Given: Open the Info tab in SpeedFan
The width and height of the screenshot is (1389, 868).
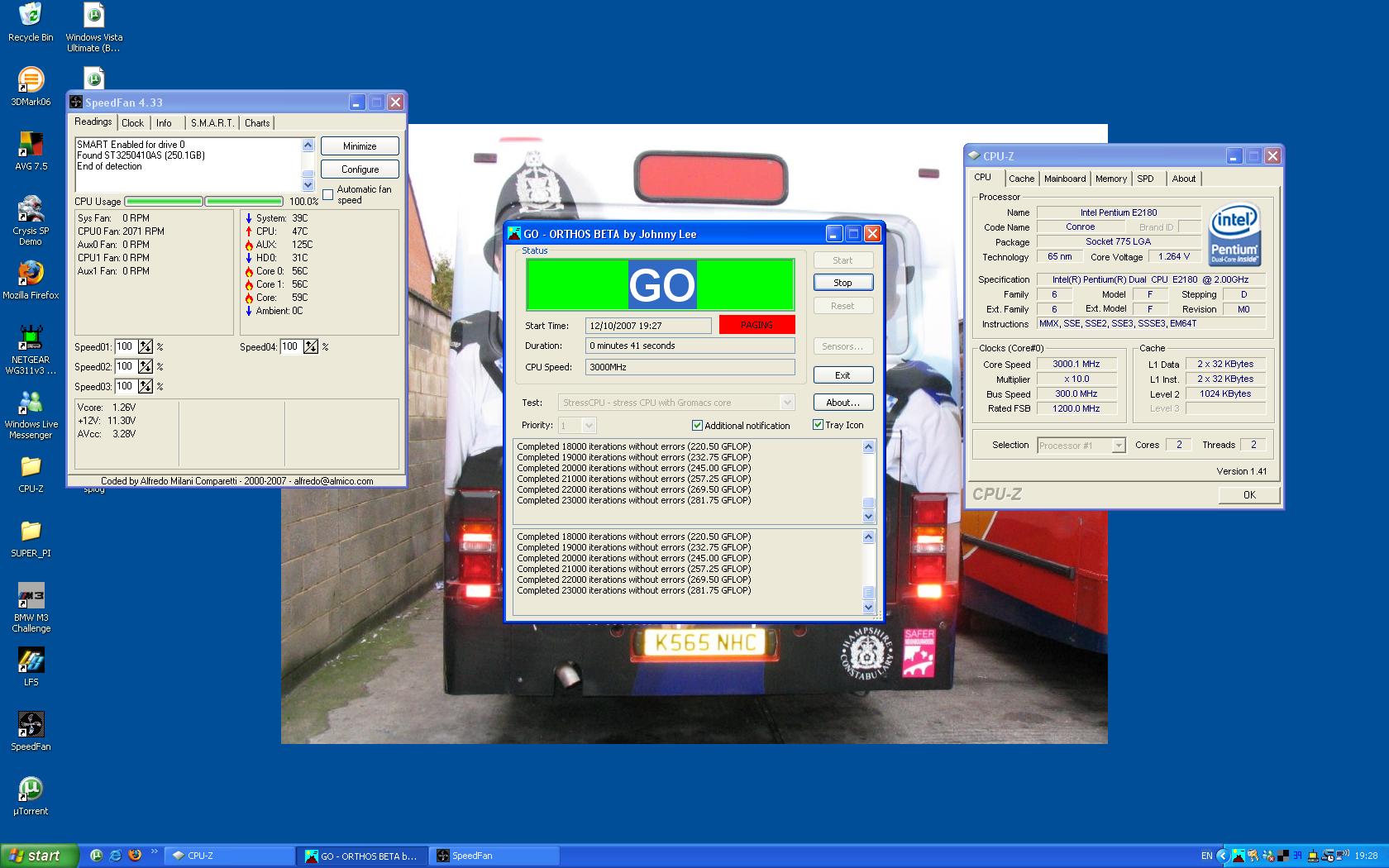Looking at the screenshot, I should click(165, 123).
